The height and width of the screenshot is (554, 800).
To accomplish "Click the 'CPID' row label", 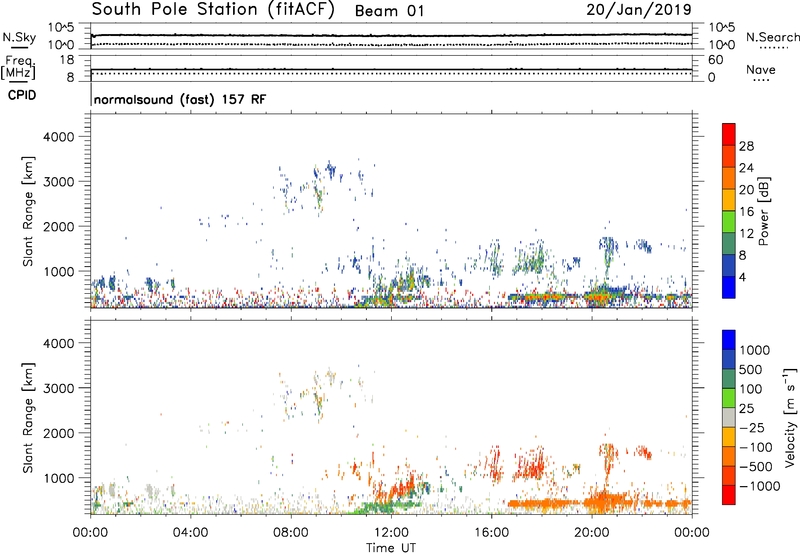I will 22,95.
